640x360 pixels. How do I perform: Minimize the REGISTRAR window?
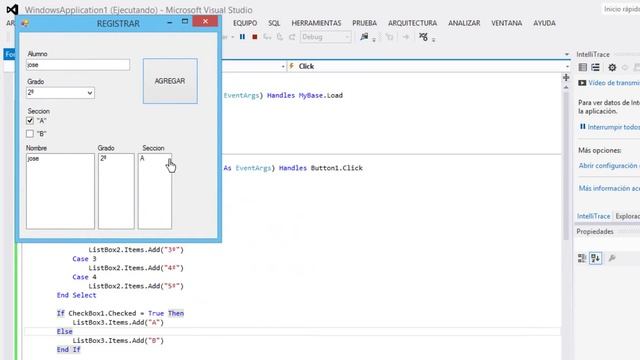click(169, 22)
